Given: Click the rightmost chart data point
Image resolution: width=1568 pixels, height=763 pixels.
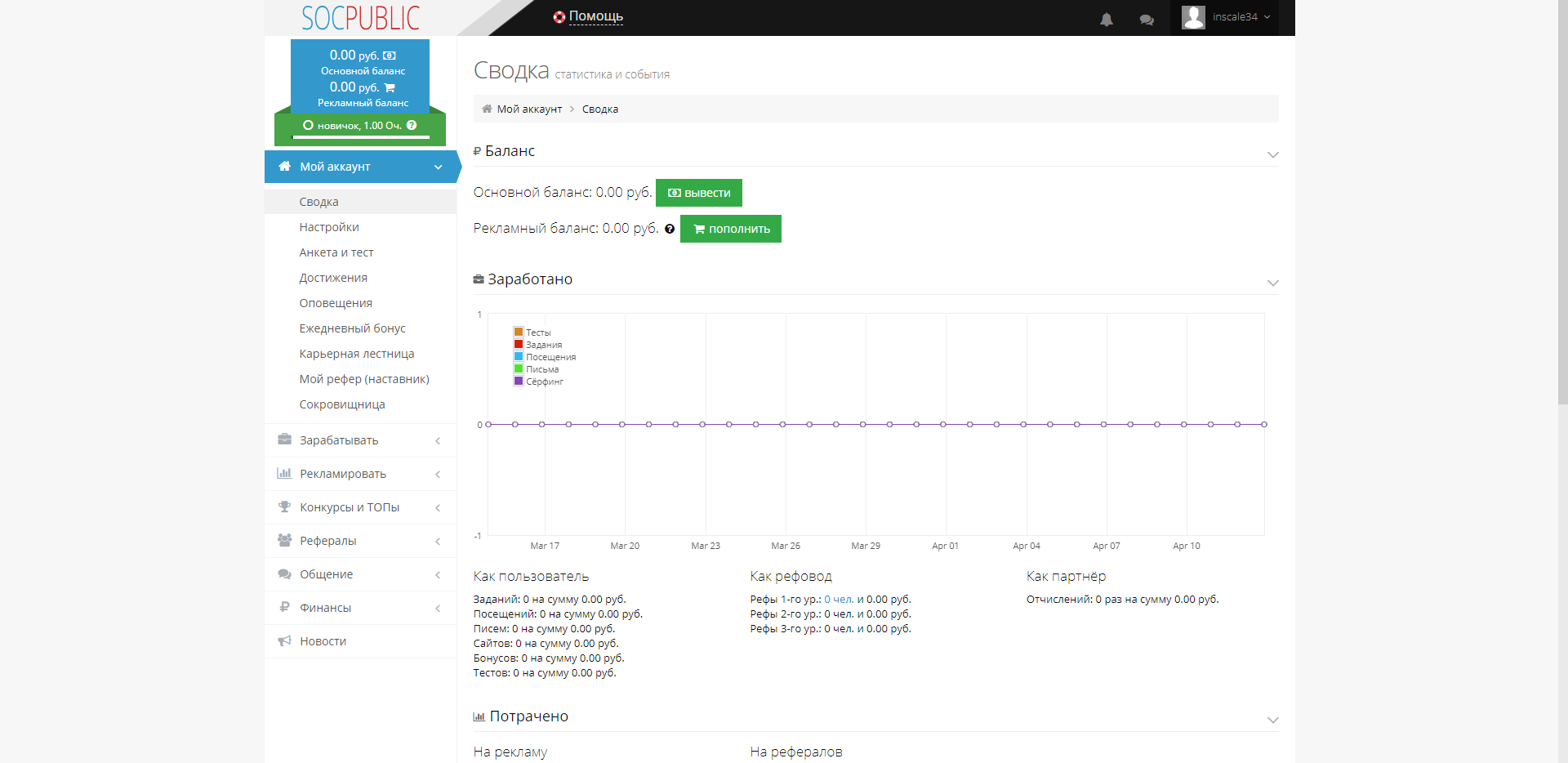Looking at the screenshot, I should point(1264,424).
